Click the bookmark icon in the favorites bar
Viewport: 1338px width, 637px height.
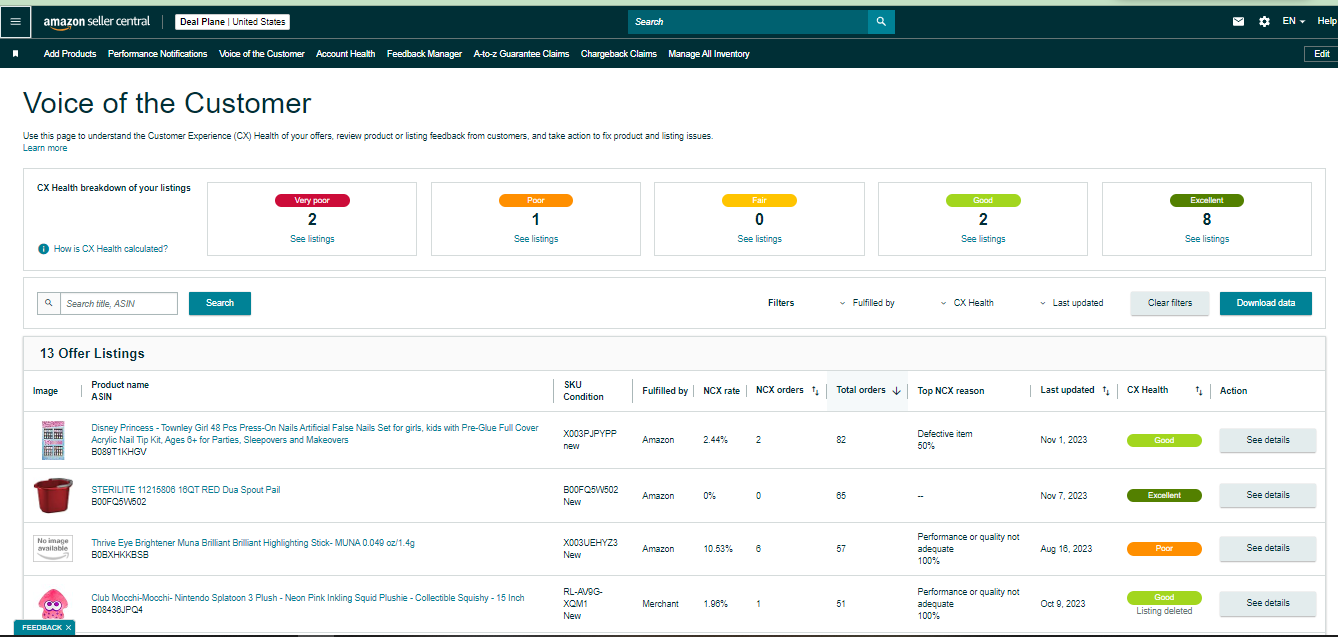15,54
